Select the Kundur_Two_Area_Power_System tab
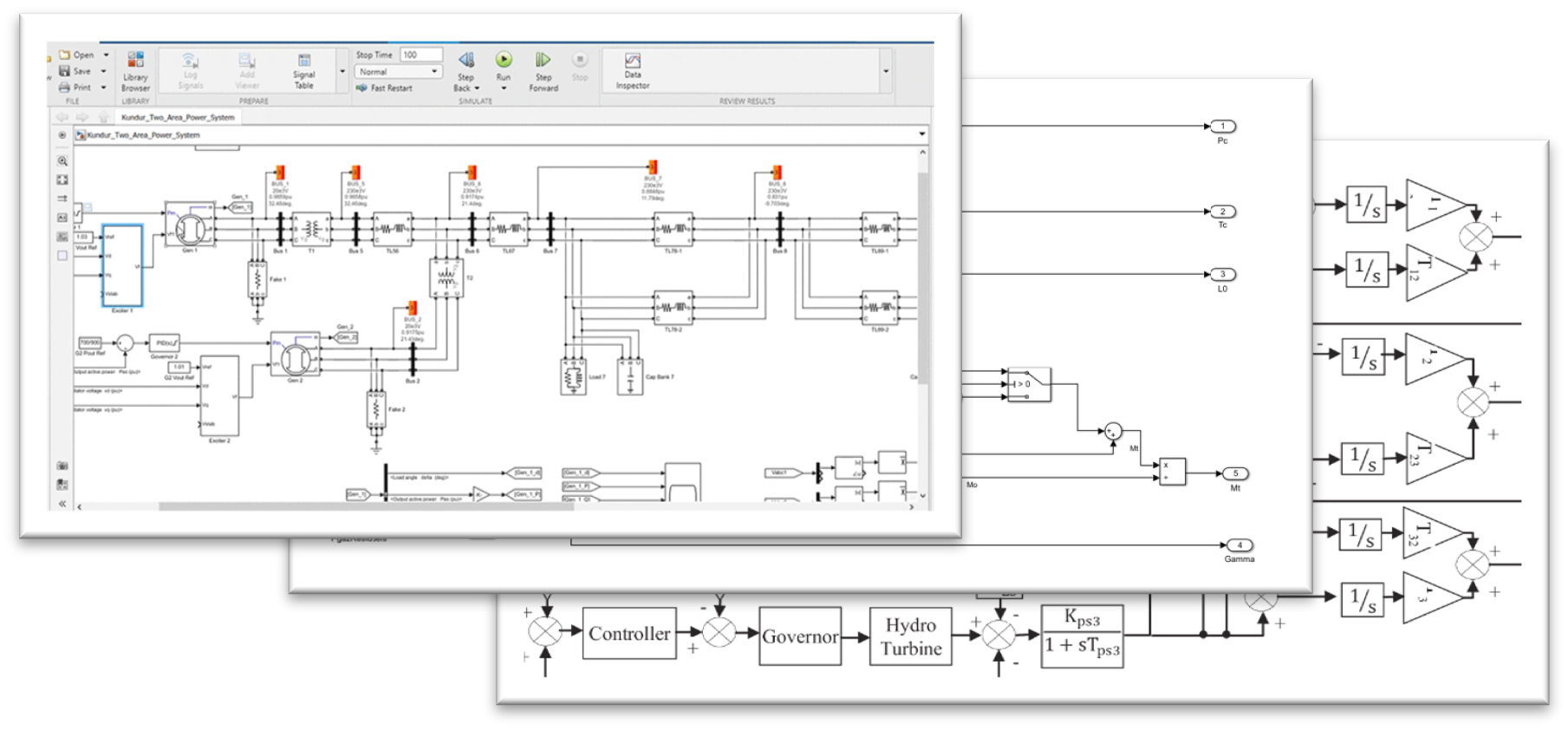 (178, 117)
